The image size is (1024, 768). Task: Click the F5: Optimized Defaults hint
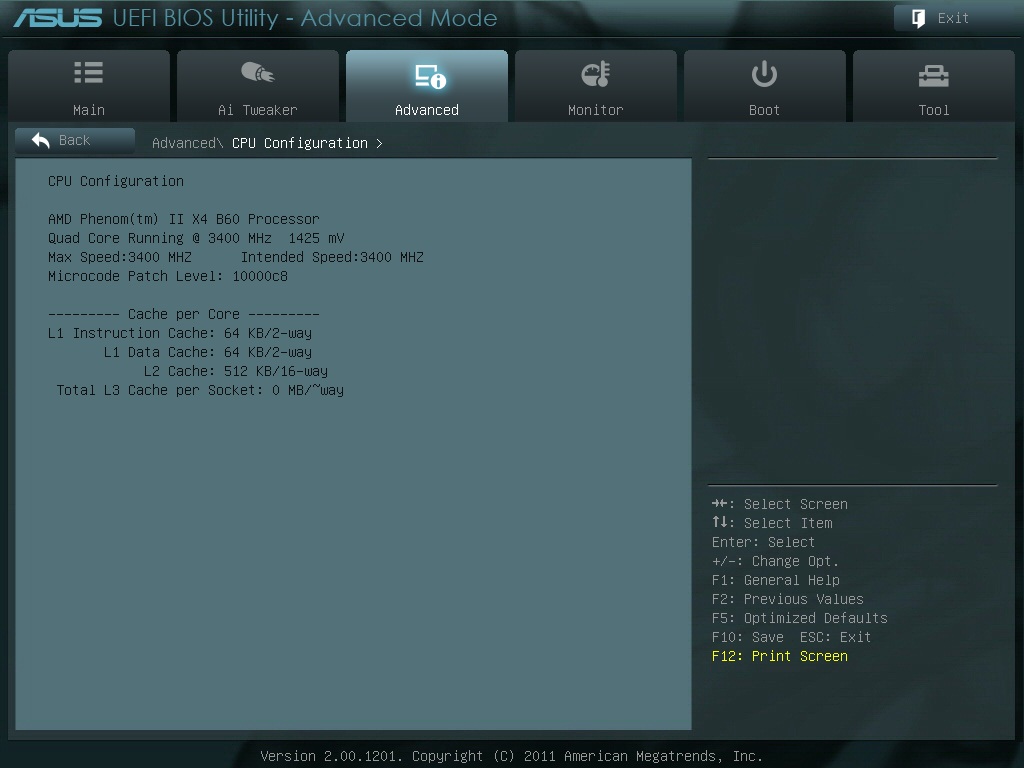click(799, 618)
